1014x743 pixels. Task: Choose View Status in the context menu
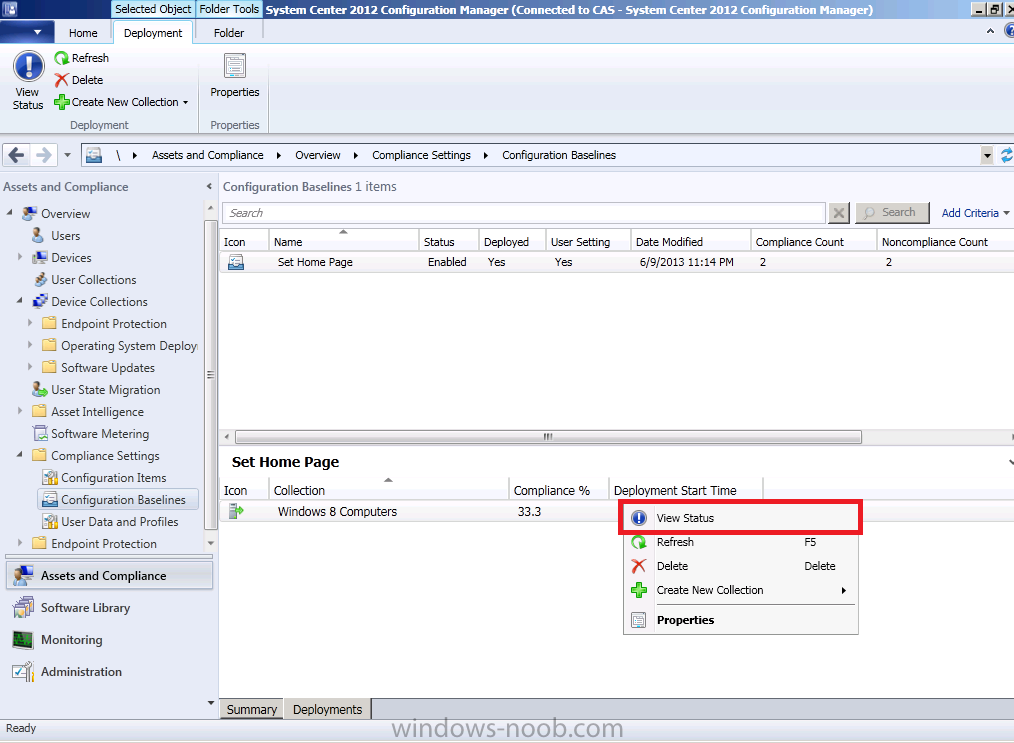(x=740, y=518)
